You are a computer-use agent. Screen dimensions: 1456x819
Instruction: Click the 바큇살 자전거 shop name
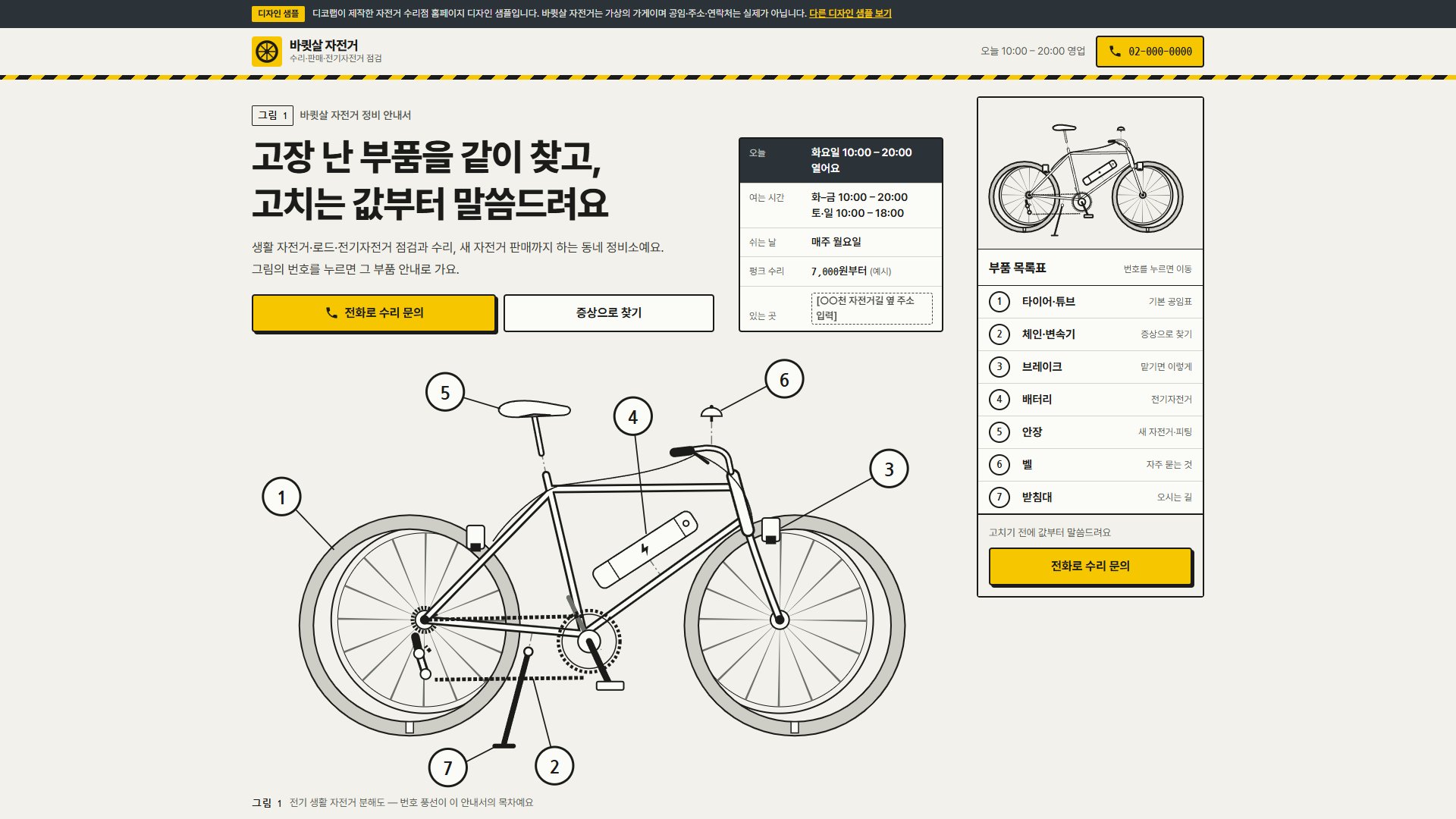324,45
